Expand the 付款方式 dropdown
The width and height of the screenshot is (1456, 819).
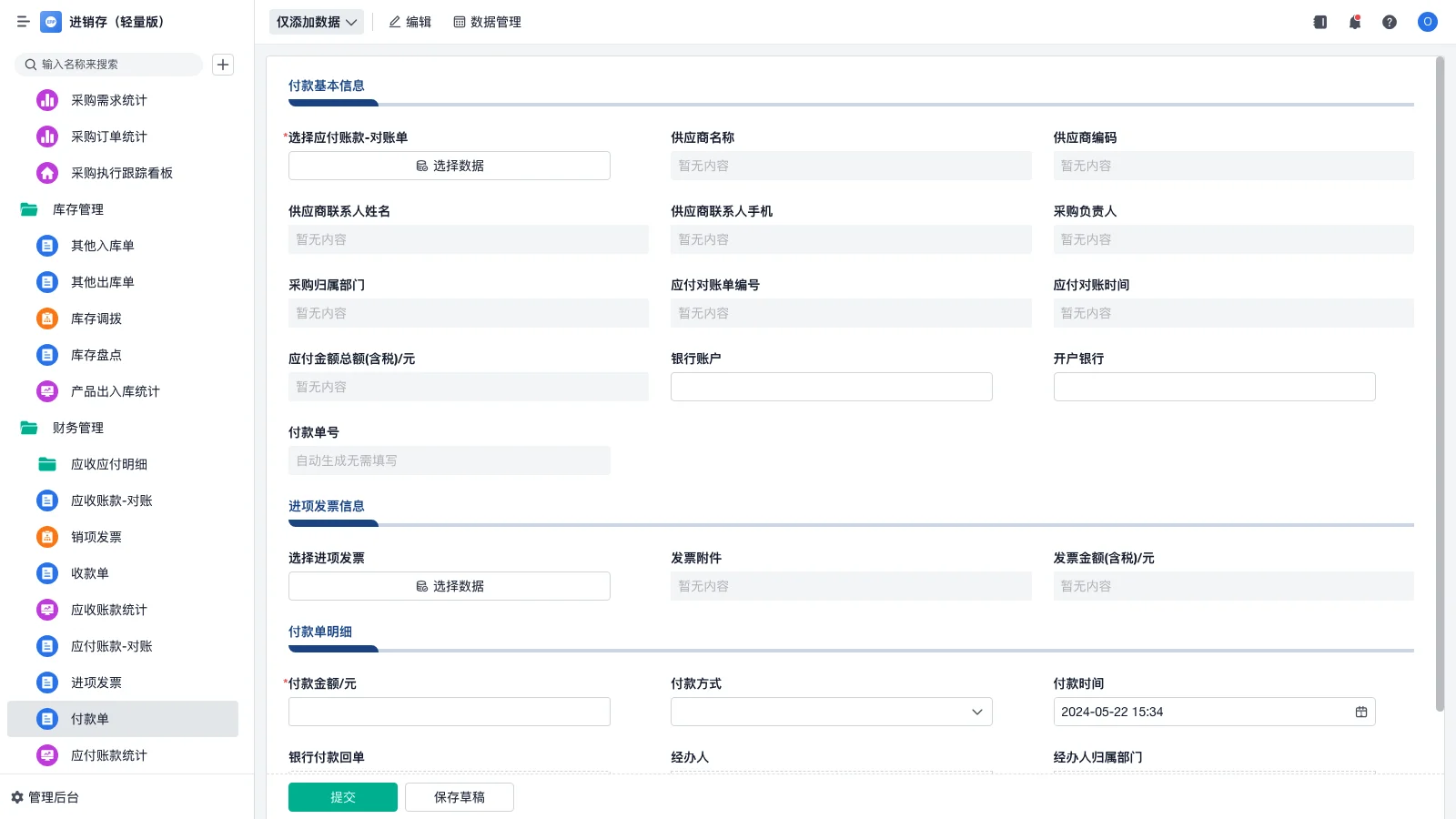point(976,712)
